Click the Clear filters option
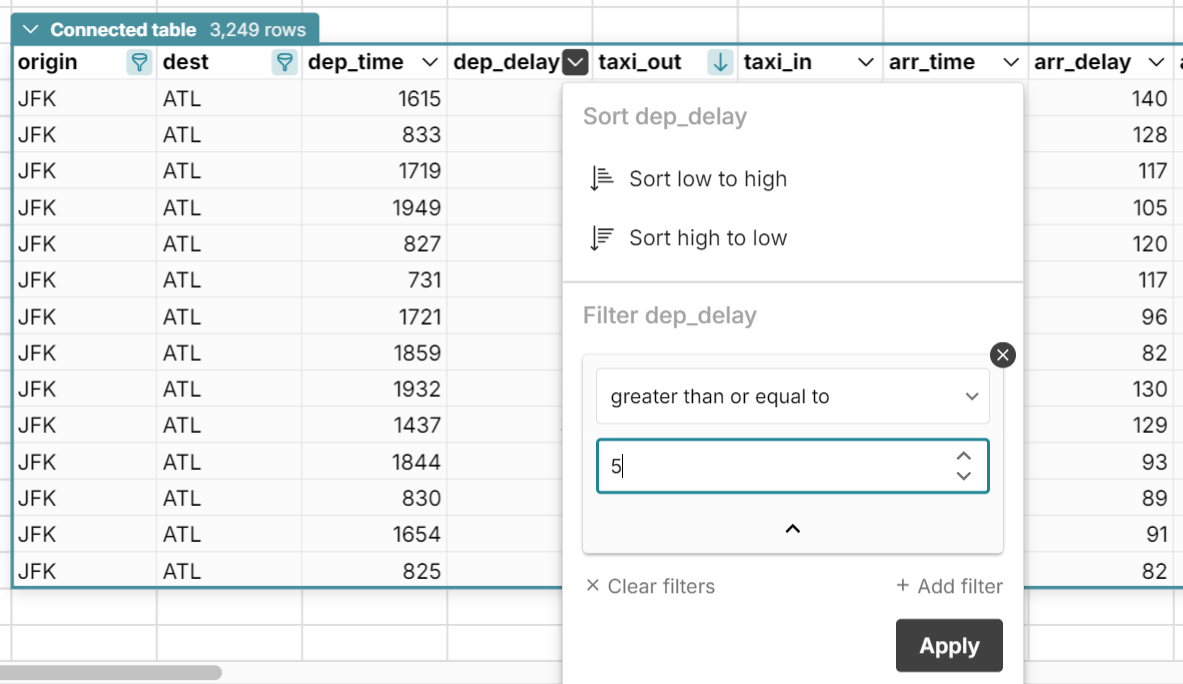This screenshot has width=1183, height=684. (x=660, y=586)
